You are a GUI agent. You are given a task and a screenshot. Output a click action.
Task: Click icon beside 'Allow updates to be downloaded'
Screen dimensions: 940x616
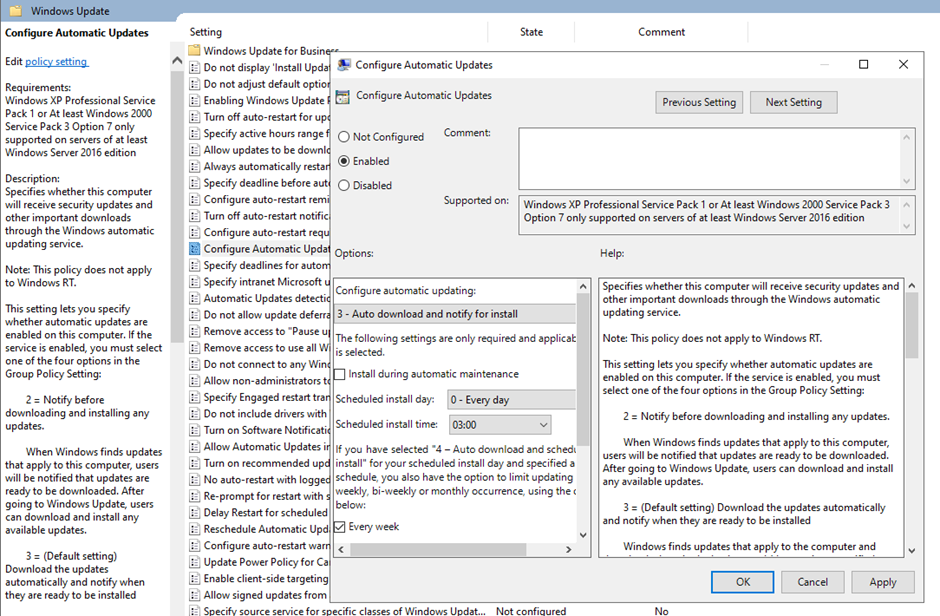tap(194, 150)
